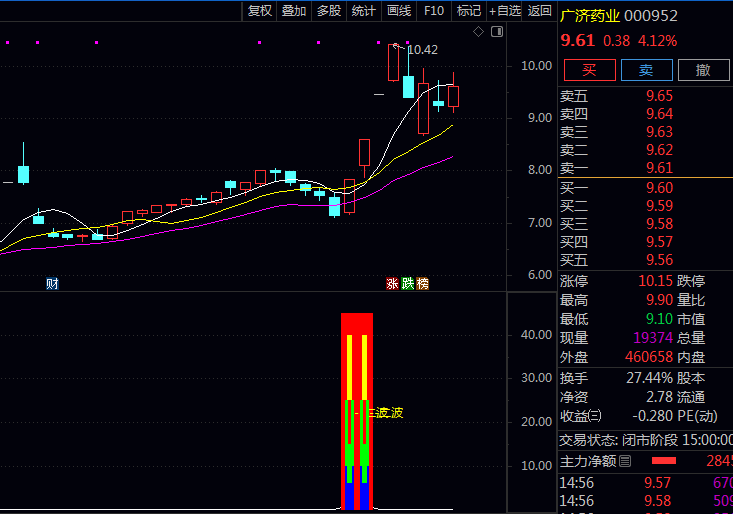Screen dimensions: 733x514
Task: Open the 统计 statistics tool
Action: pyautogui.click(x=363, y=11)
